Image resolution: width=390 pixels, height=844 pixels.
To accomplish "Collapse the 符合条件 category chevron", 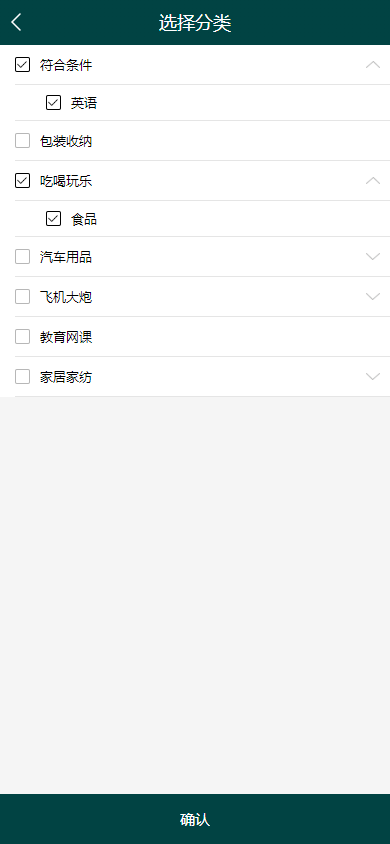I will (373, 65).
